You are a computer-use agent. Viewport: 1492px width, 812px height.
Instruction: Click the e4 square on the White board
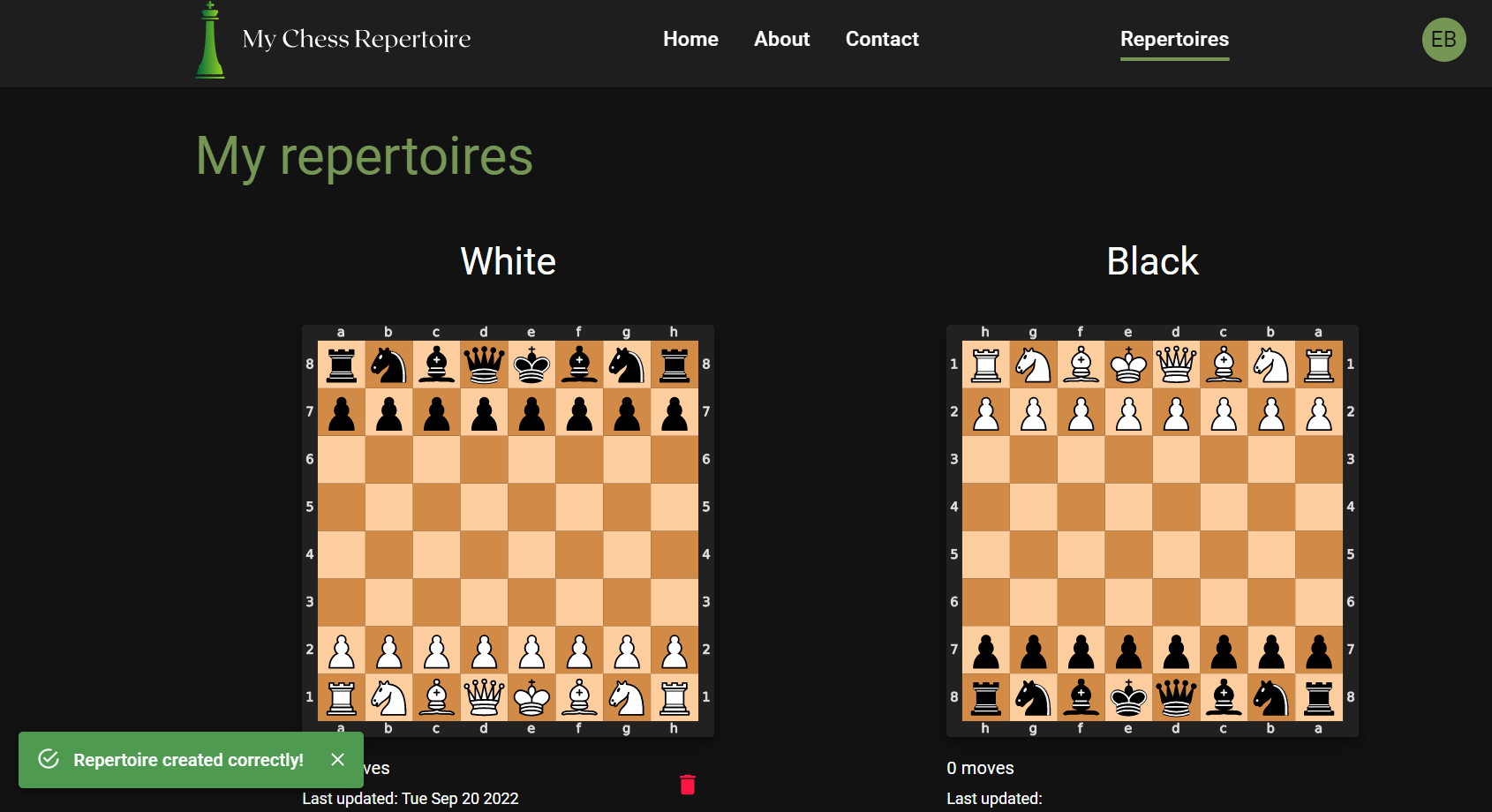tap(531, 554)
